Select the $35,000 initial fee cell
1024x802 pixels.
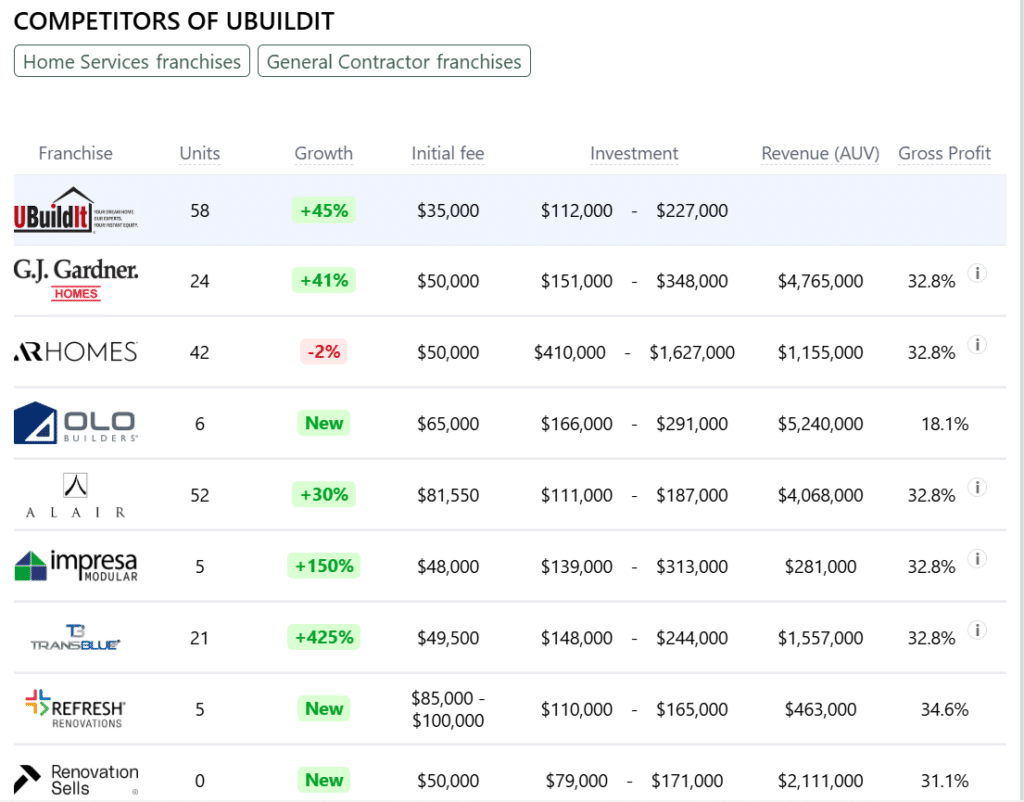click(448, 210)
